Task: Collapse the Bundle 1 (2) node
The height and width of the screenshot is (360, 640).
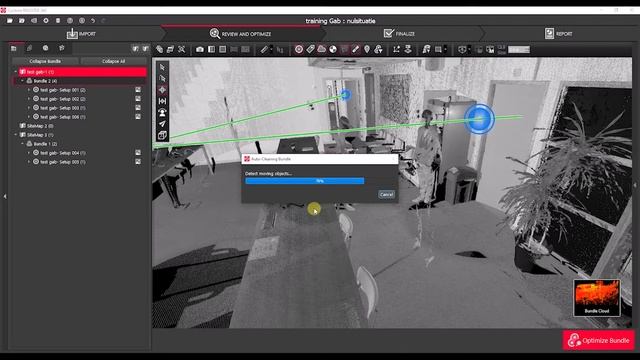Action: pos(22,144)
